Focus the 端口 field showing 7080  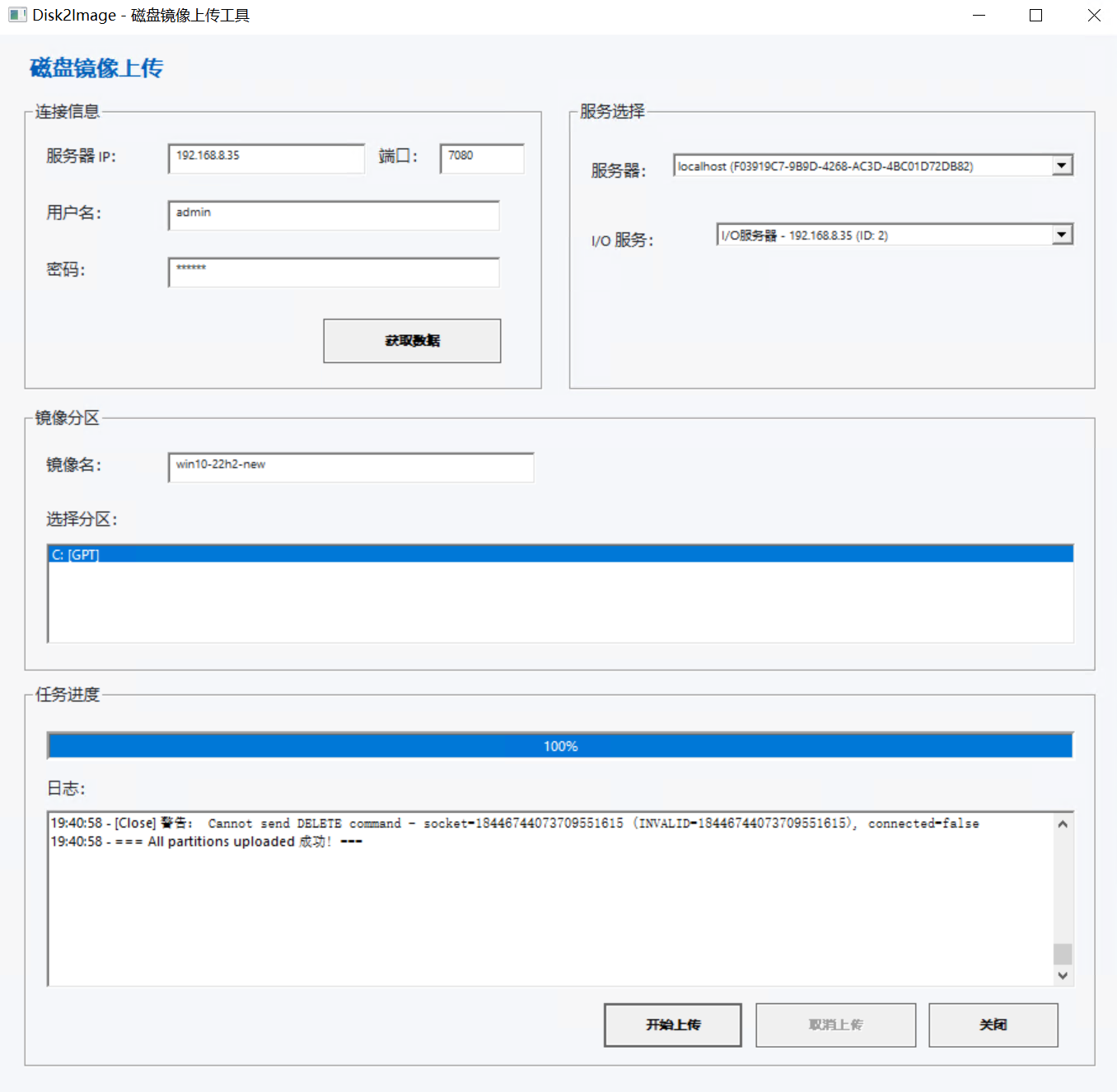[482, 158]
